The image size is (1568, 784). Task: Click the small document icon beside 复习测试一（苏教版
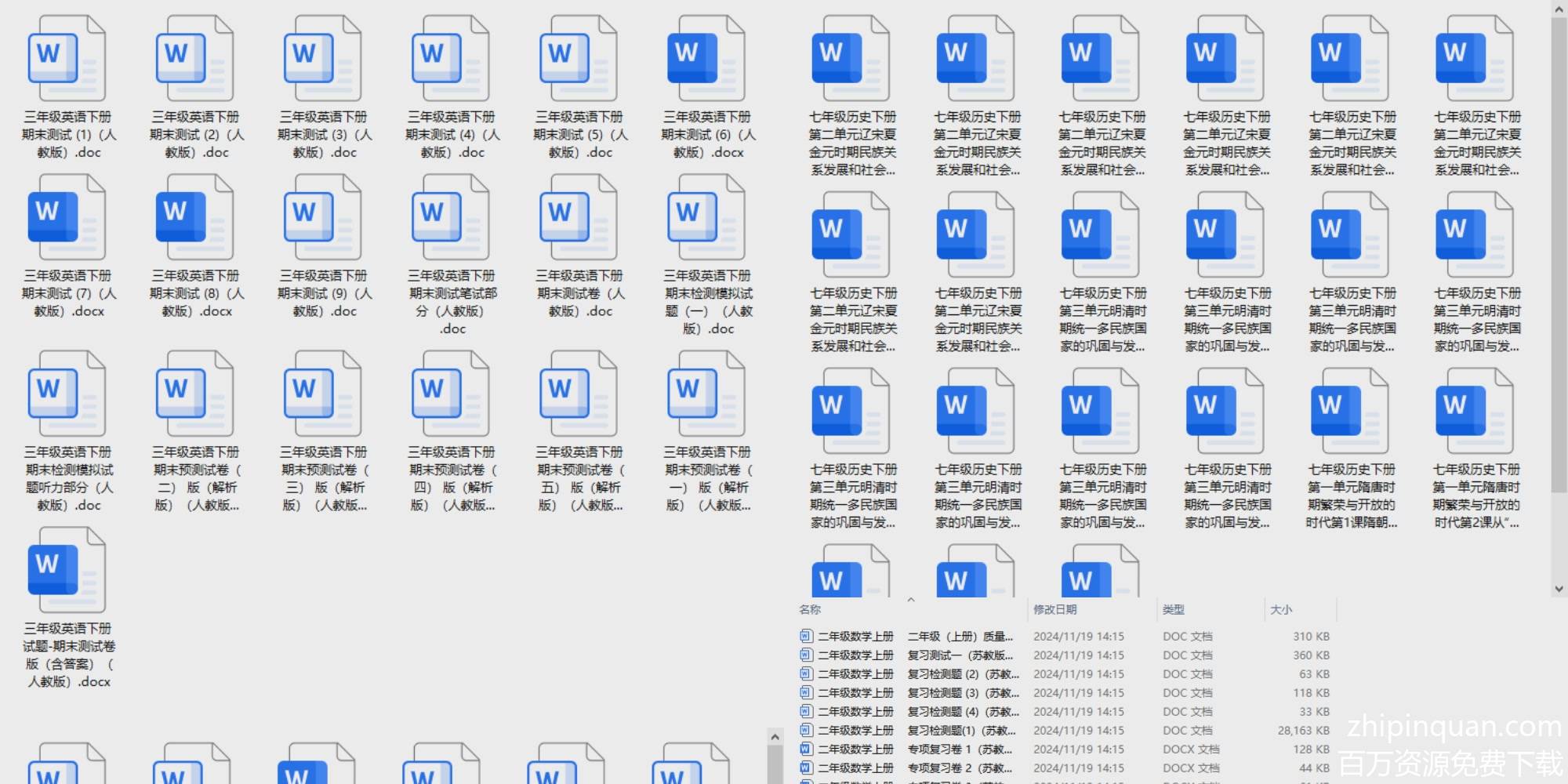[805, 655]
